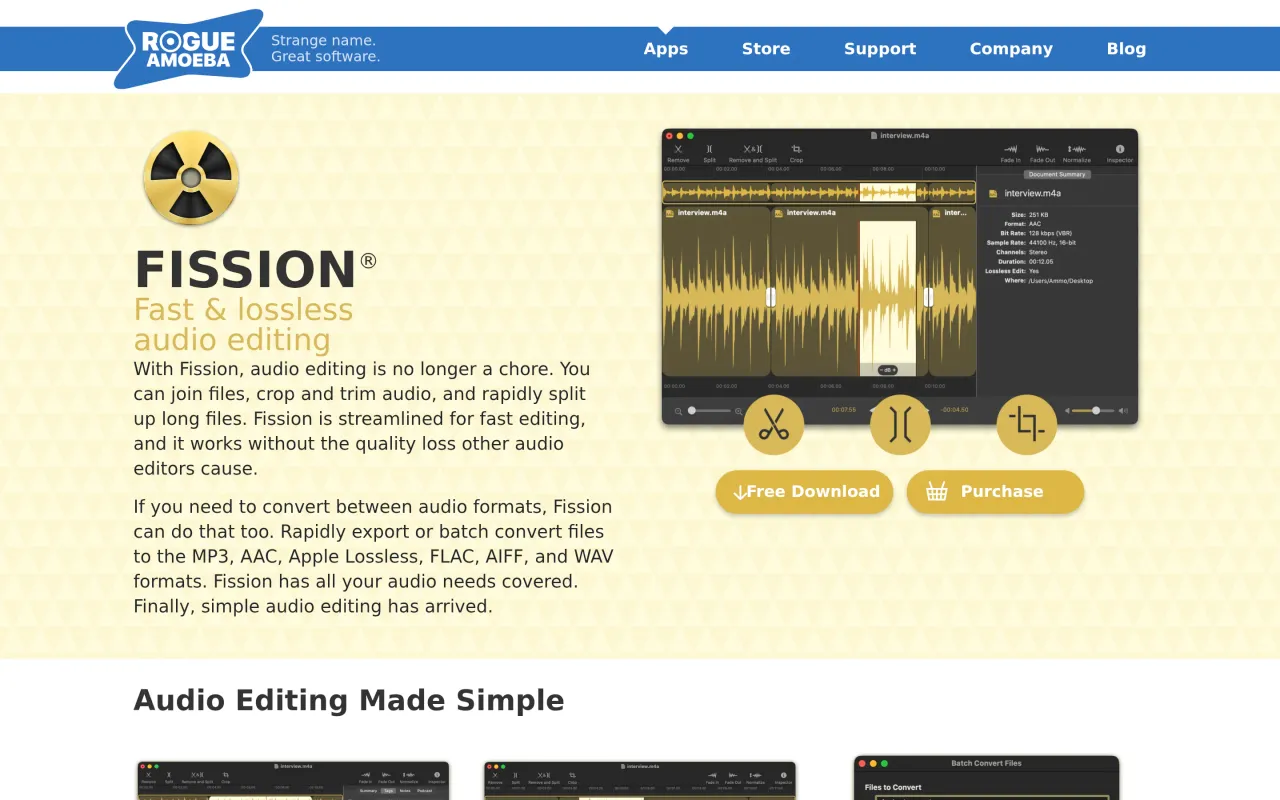Click the Free Download button
1280x800 pixels.
coord(804,492)
